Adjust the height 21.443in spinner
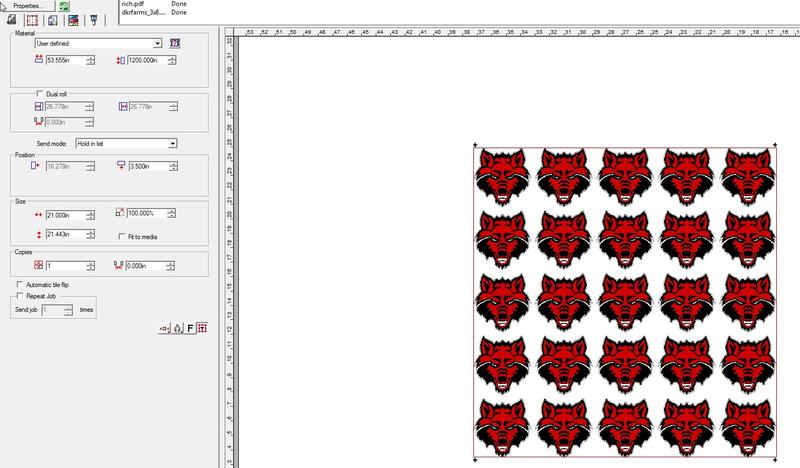800x468 pixels. [x=90, y=234]
